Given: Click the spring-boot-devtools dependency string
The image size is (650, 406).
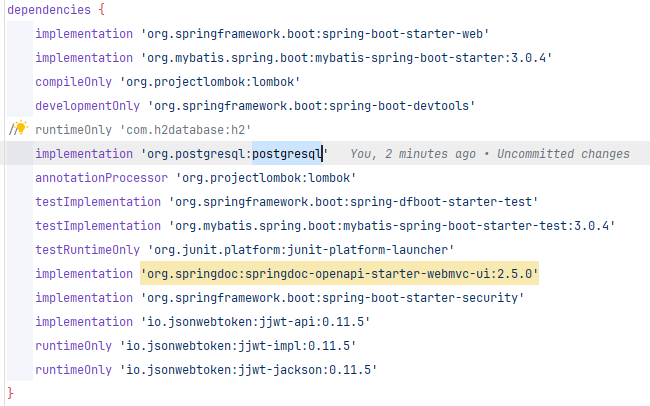Looking at the screenshot, I should click(x=311, y=106).
